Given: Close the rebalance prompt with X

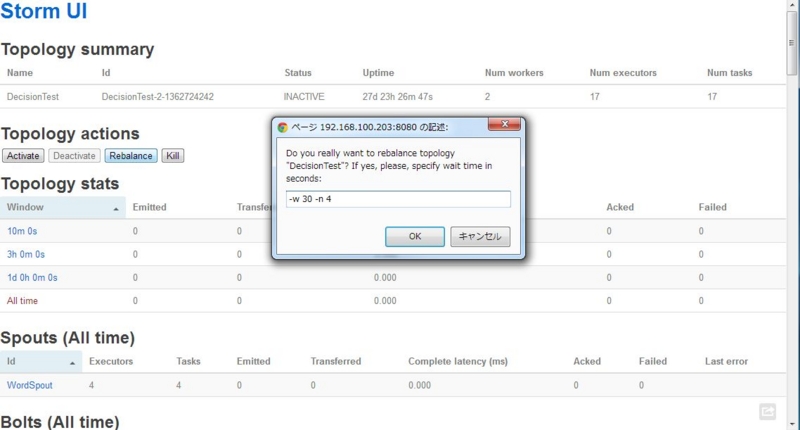Looking at the screenshot, I should pyautogui.click(x=504, y=124).
